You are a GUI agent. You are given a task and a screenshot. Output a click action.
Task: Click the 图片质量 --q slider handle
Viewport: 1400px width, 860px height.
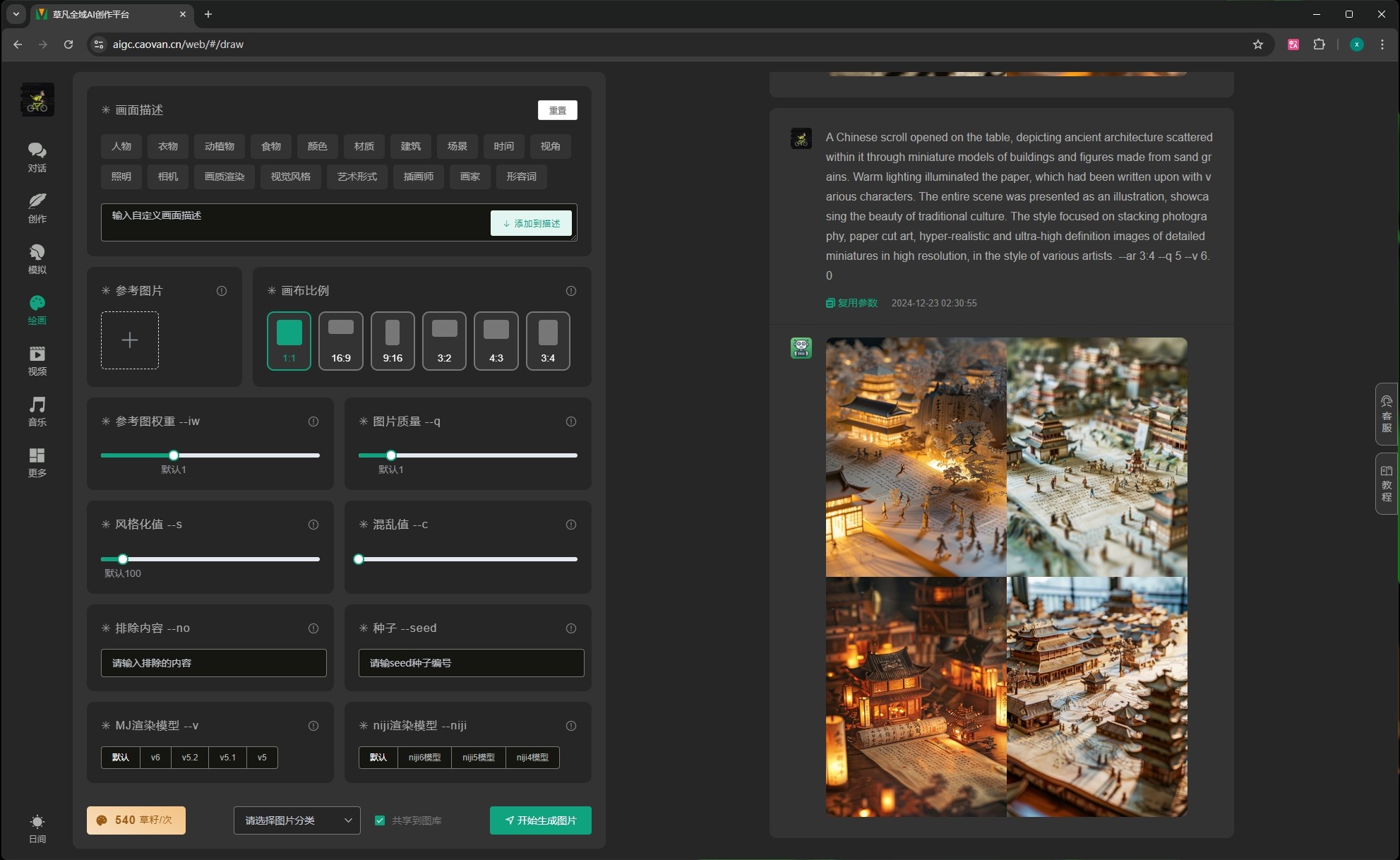391,455
